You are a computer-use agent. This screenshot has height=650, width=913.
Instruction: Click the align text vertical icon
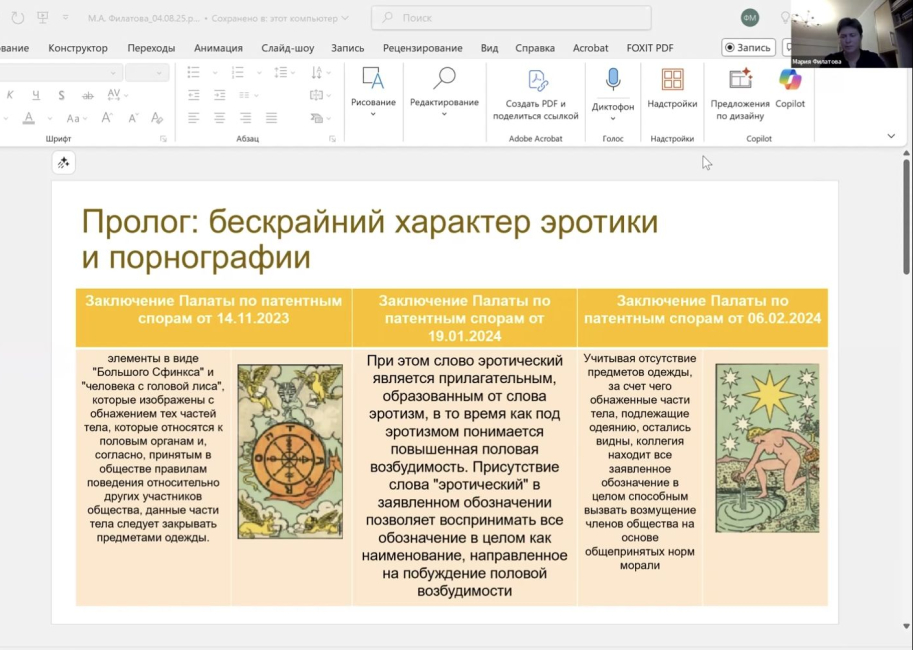(317, 95)
